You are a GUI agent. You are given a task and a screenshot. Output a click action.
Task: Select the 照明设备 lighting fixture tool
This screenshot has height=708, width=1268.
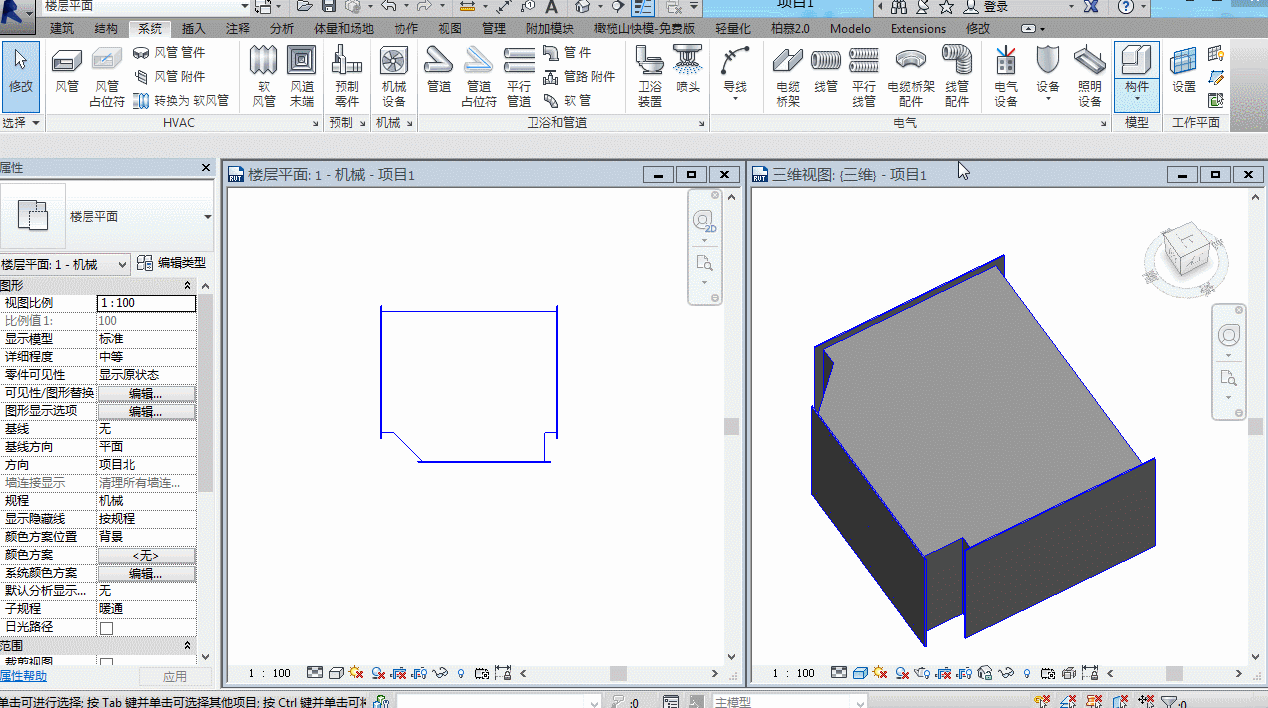tap(1089, 76)
